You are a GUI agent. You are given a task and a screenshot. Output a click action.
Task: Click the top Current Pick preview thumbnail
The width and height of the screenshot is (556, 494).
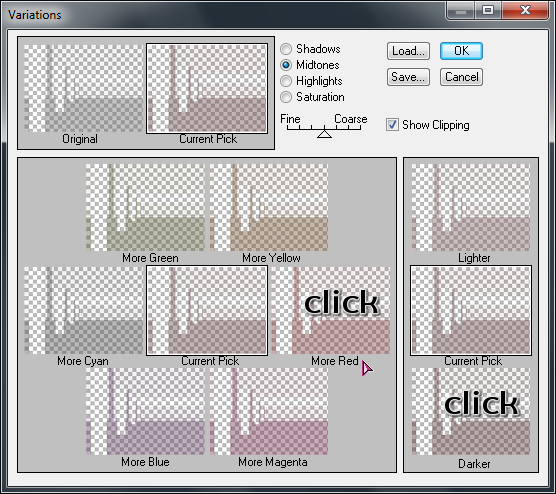(207, 88)
